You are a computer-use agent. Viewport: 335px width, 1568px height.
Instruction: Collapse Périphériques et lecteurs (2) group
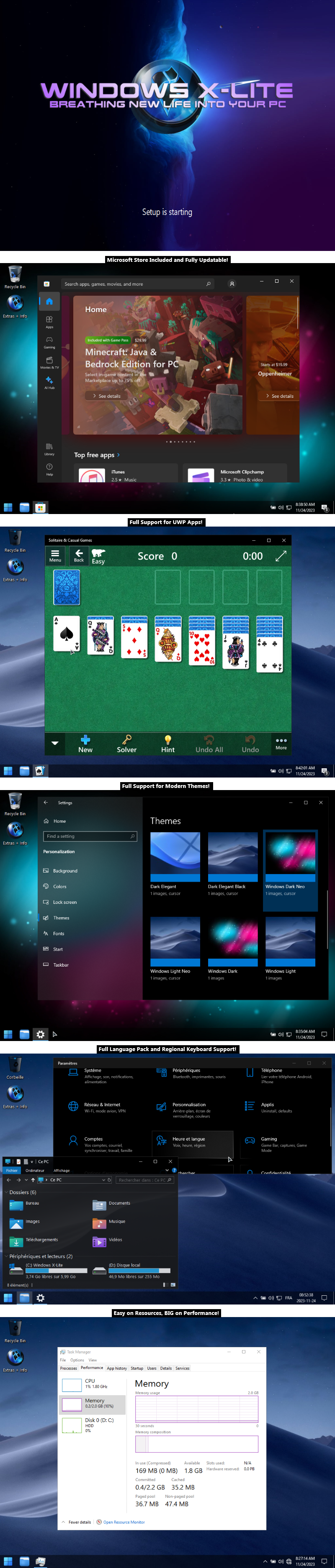tap(6, 1256)
